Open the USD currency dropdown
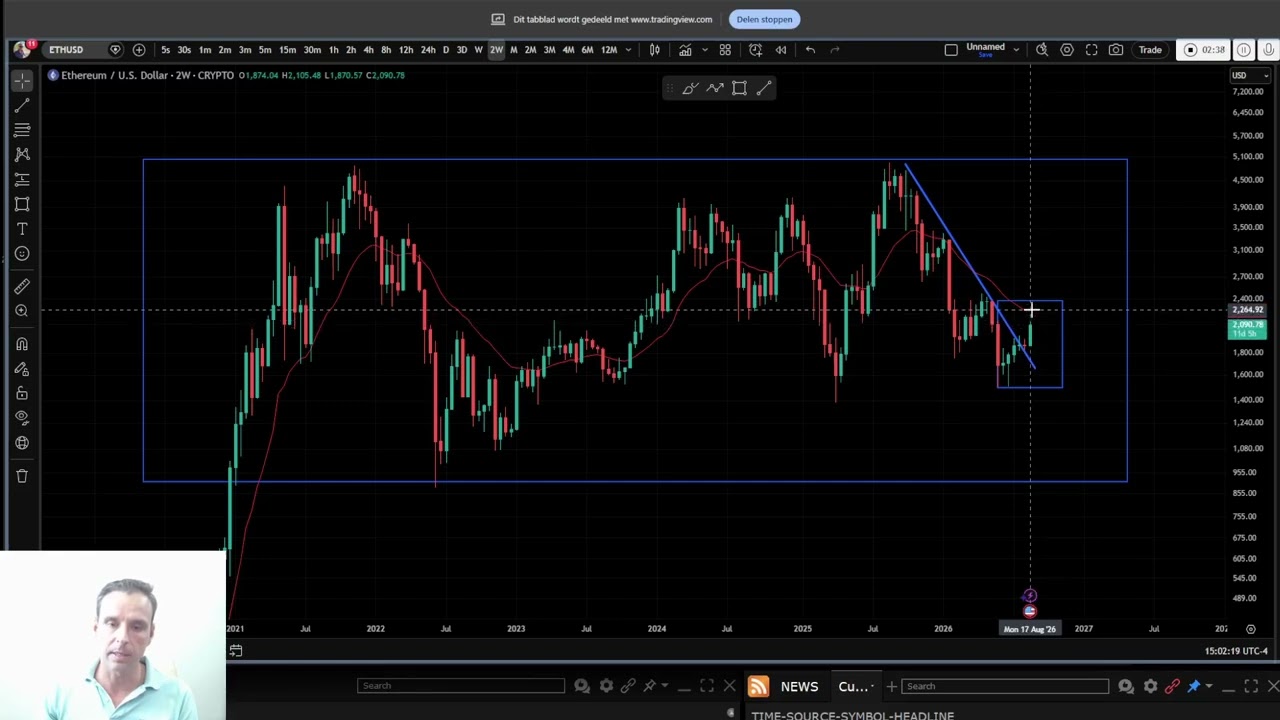The image size is (1280, 720). point(1250,76)
